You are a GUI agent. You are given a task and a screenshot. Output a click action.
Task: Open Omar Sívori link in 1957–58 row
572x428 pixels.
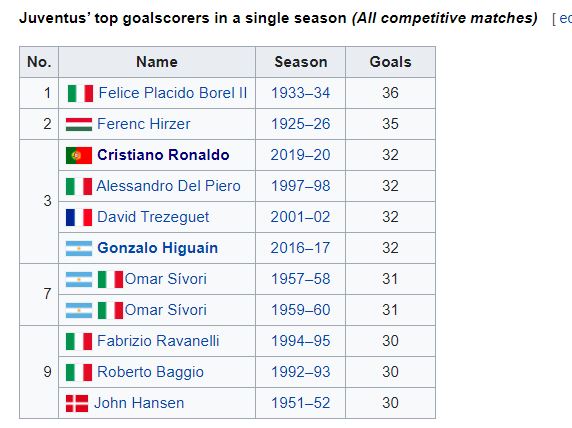tap(166, 279)
